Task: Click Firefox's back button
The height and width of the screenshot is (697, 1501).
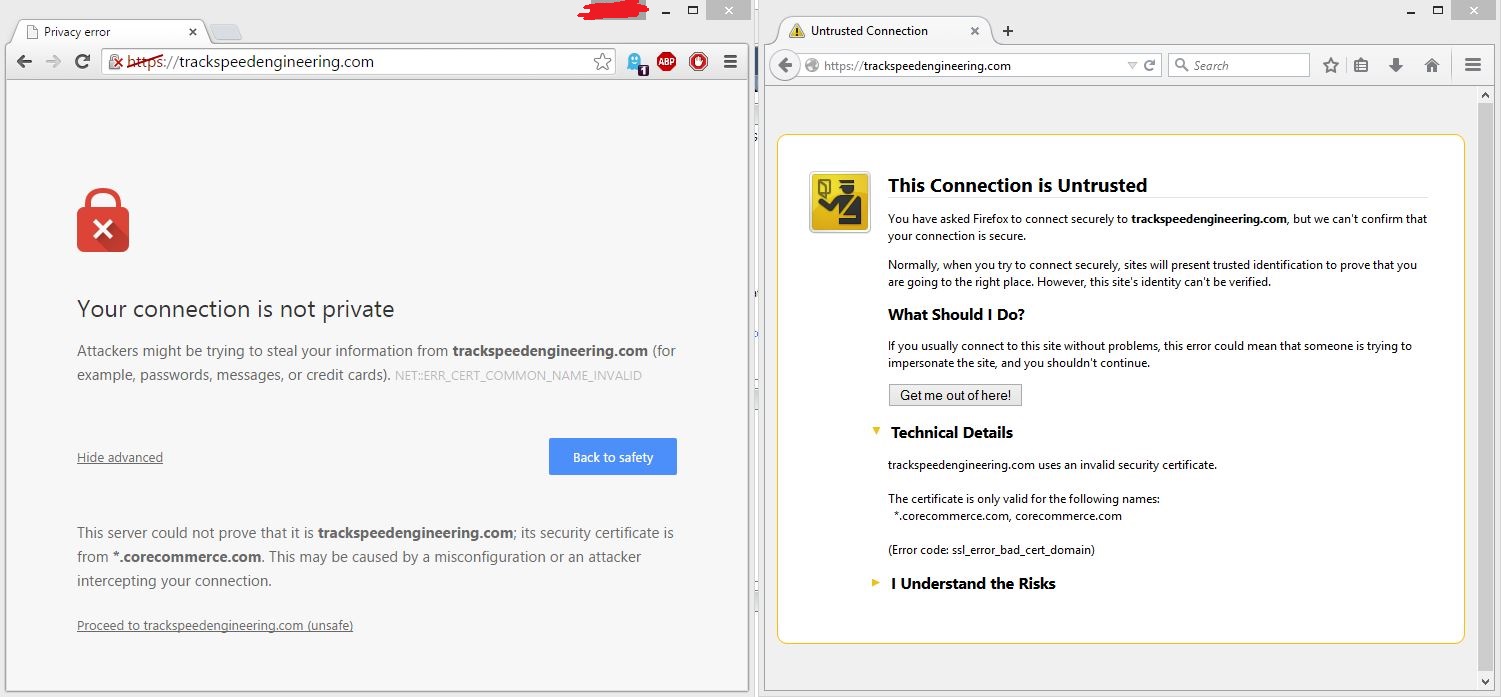Action: point(785,65)
